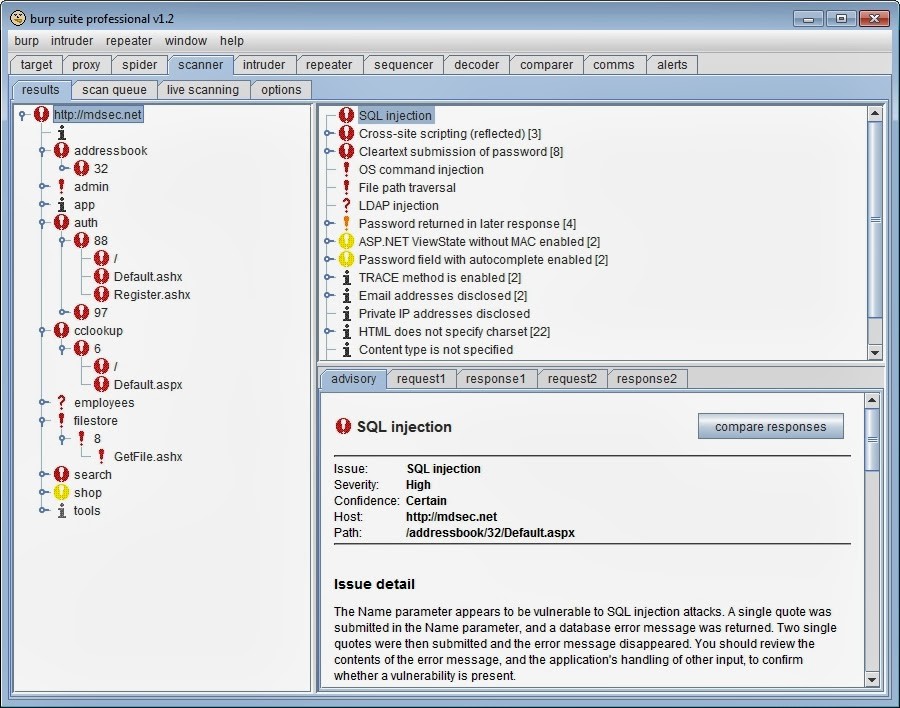Click the orange icon beside Password returned in later response
This screenshot has width=900, height=708.
tap(346, 223)
